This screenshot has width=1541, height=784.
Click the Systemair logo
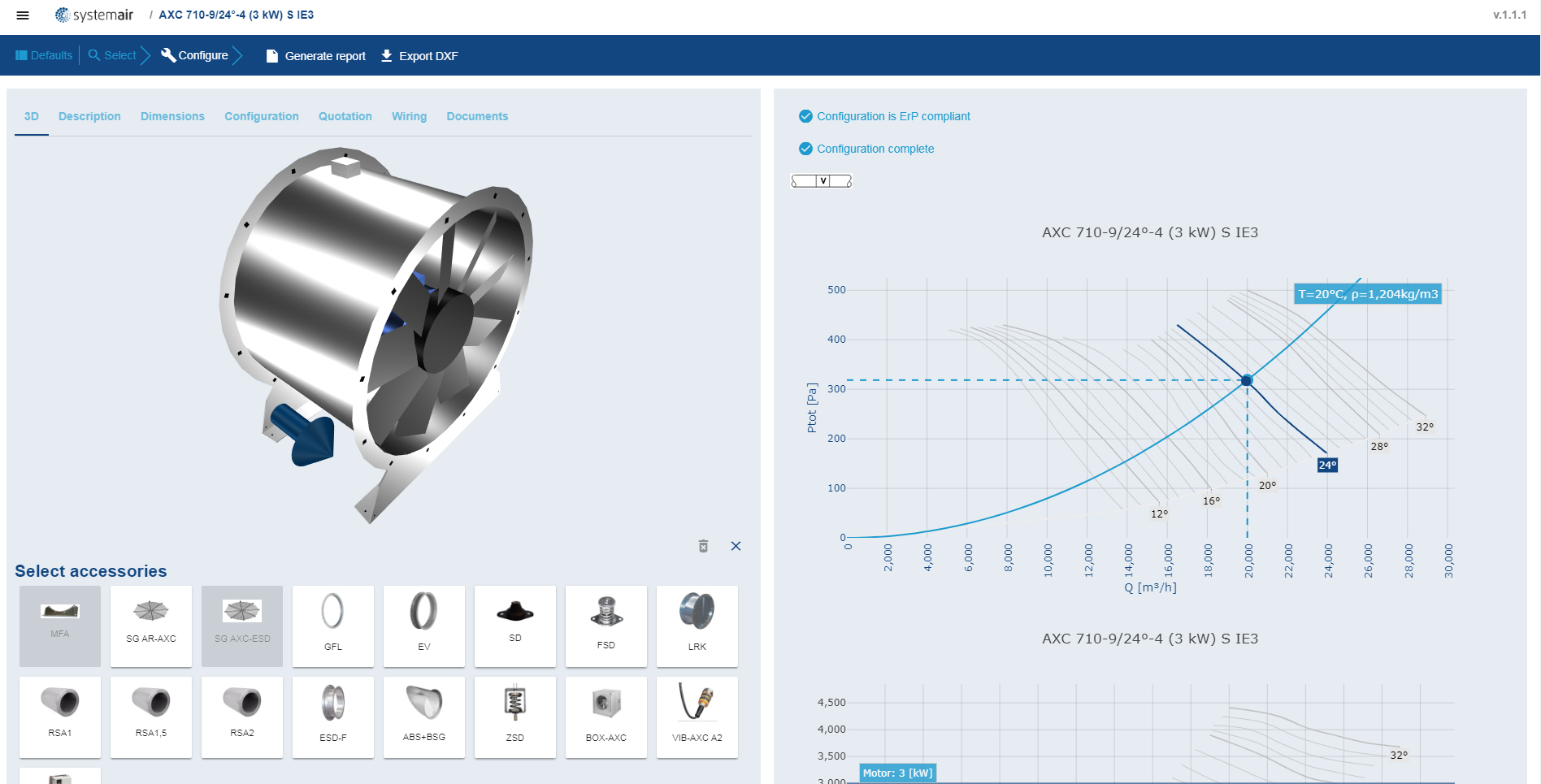click(x=94, y=15)
